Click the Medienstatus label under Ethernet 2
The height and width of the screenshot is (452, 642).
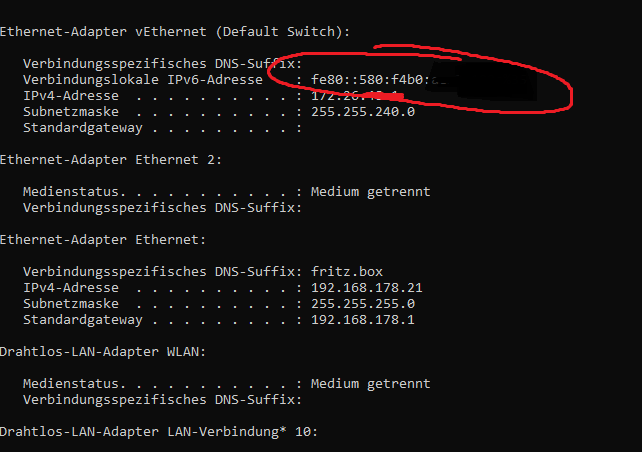tap(74, 192)
